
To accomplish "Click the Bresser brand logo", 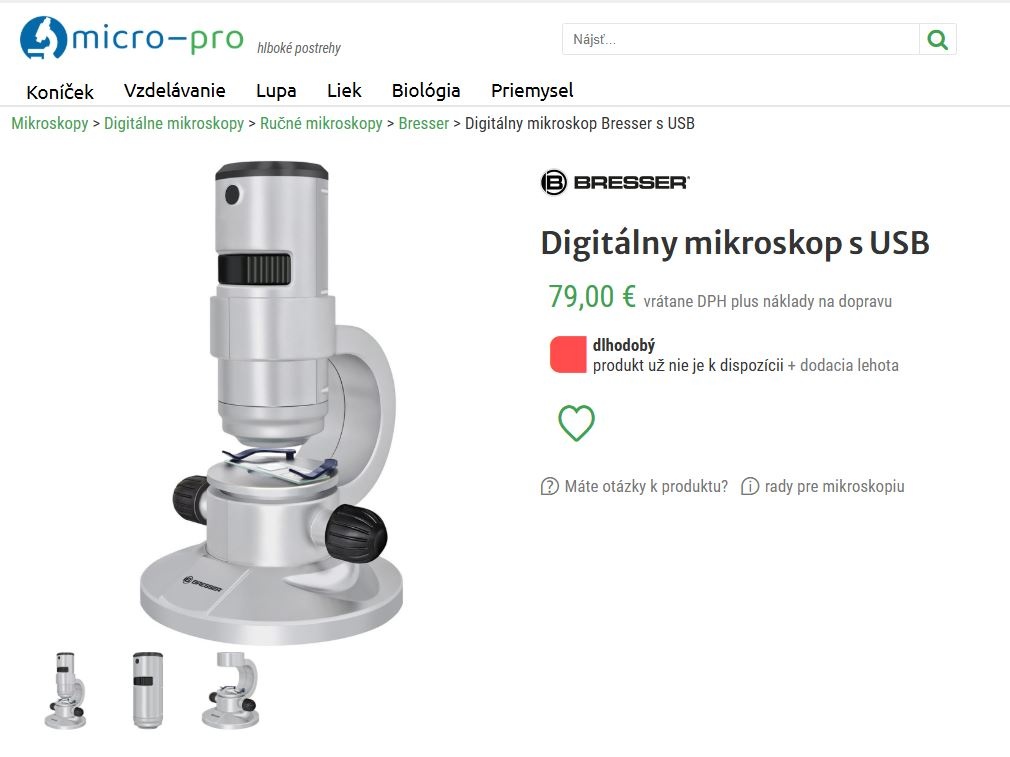I will pos(615,182).
